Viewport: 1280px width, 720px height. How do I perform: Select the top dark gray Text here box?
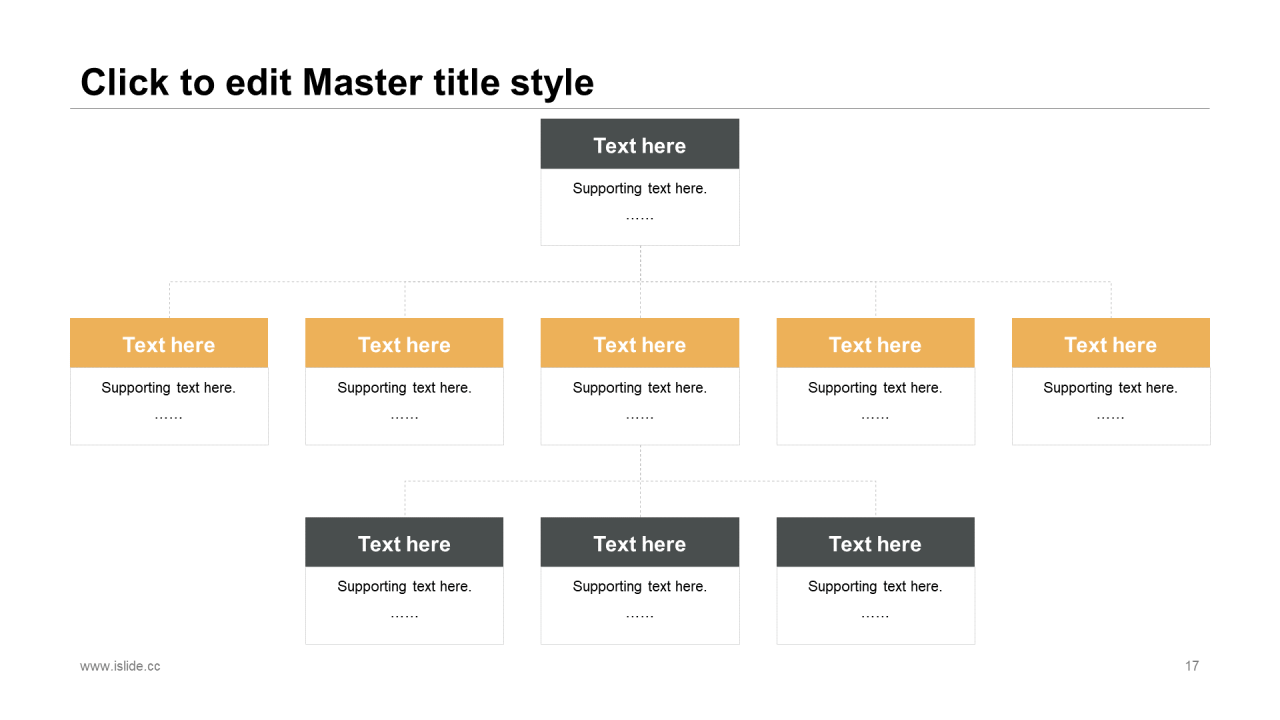tap(640, 145)
